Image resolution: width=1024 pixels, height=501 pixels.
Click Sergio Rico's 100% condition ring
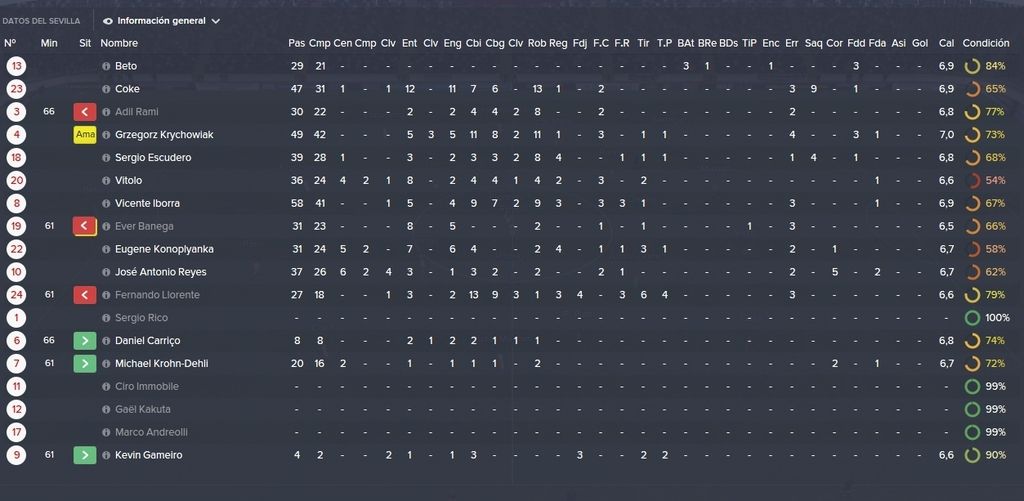coord(972,318)
